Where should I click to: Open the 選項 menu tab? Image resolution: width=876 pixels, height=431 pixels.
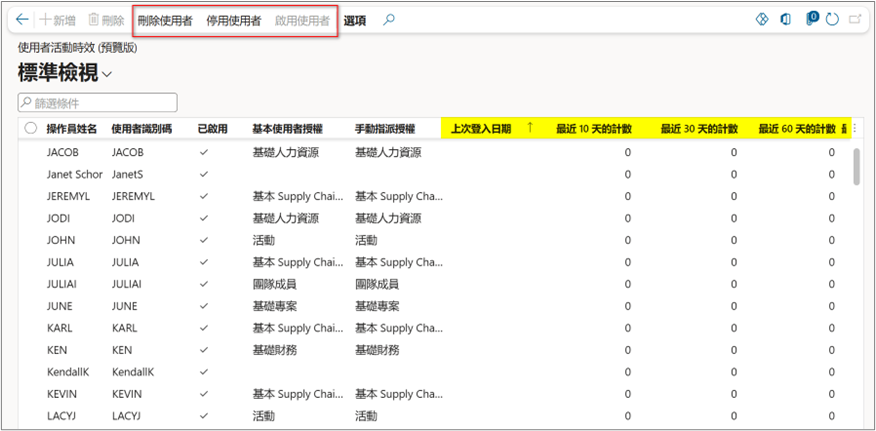[x=355, y=20]
